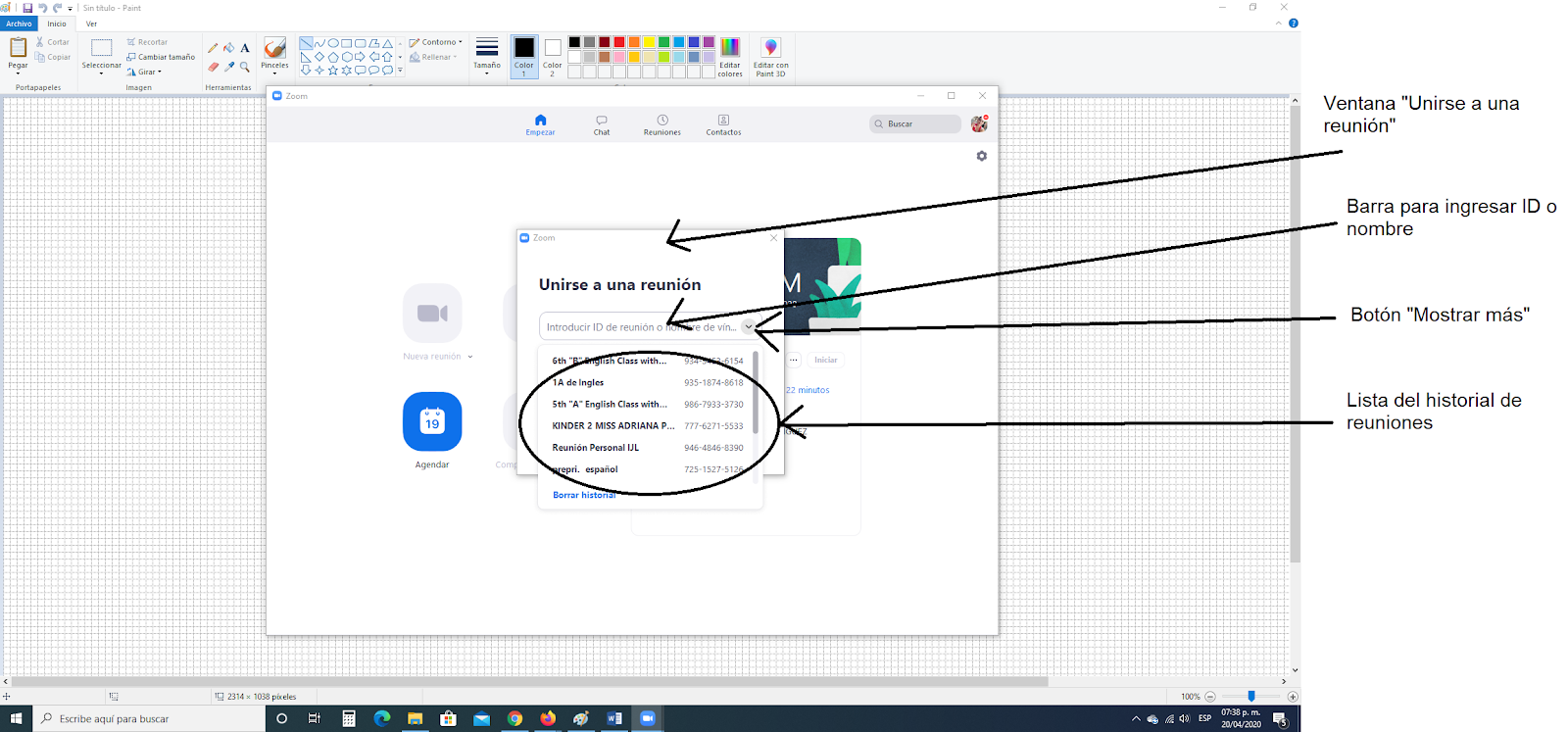Viewport: 1568px width, 732px height.
Task: Click the Zoom settings gear icon
Action: [982, 156]
